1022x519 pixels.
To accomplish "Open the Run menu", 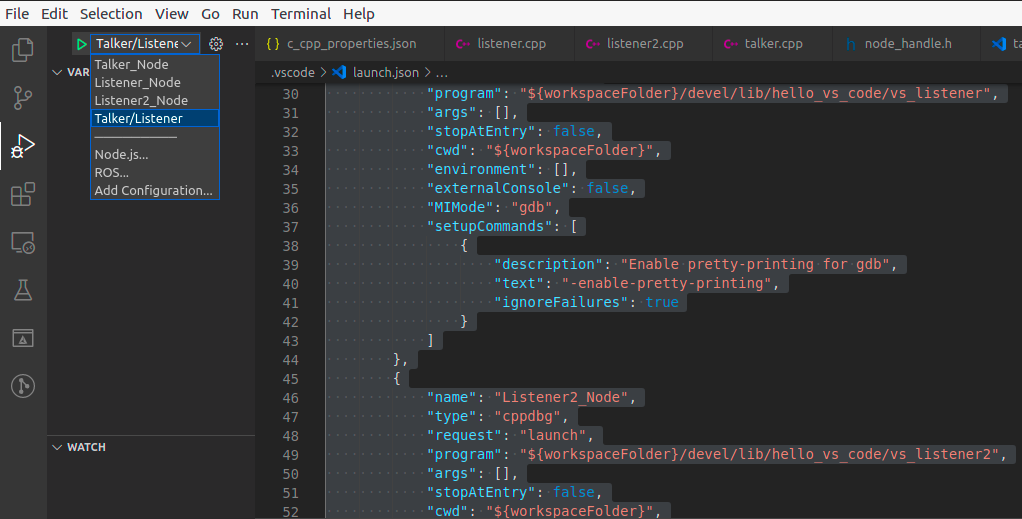I will click(x=245, y=14).
